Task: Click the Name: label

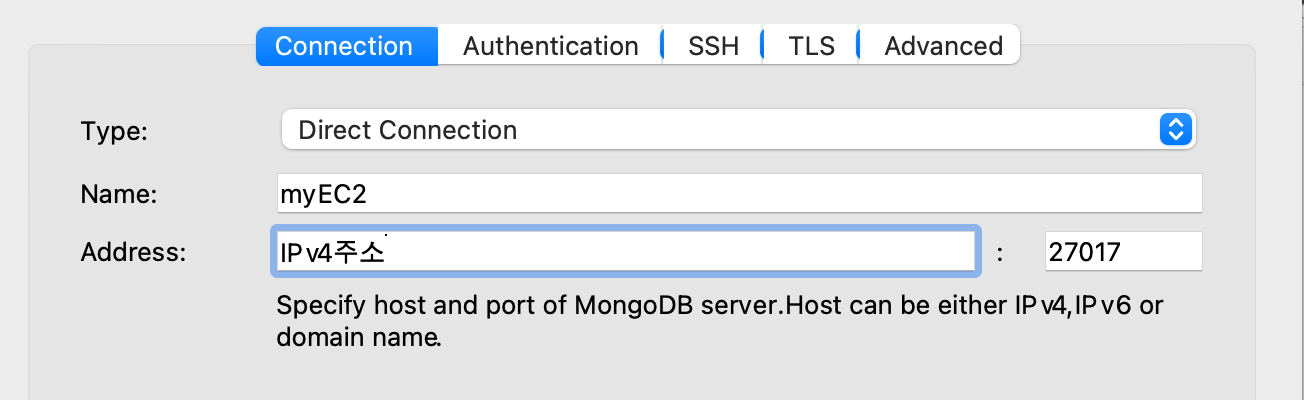Action: 119,195
